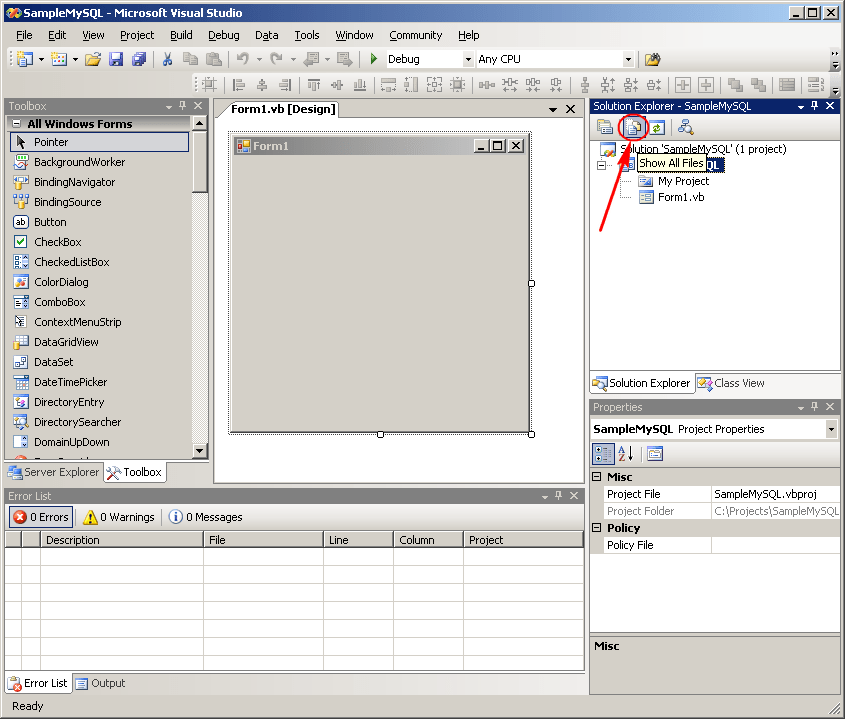Select the DataGridView toolbox item
Screen dimensions: 845x719
66,342
